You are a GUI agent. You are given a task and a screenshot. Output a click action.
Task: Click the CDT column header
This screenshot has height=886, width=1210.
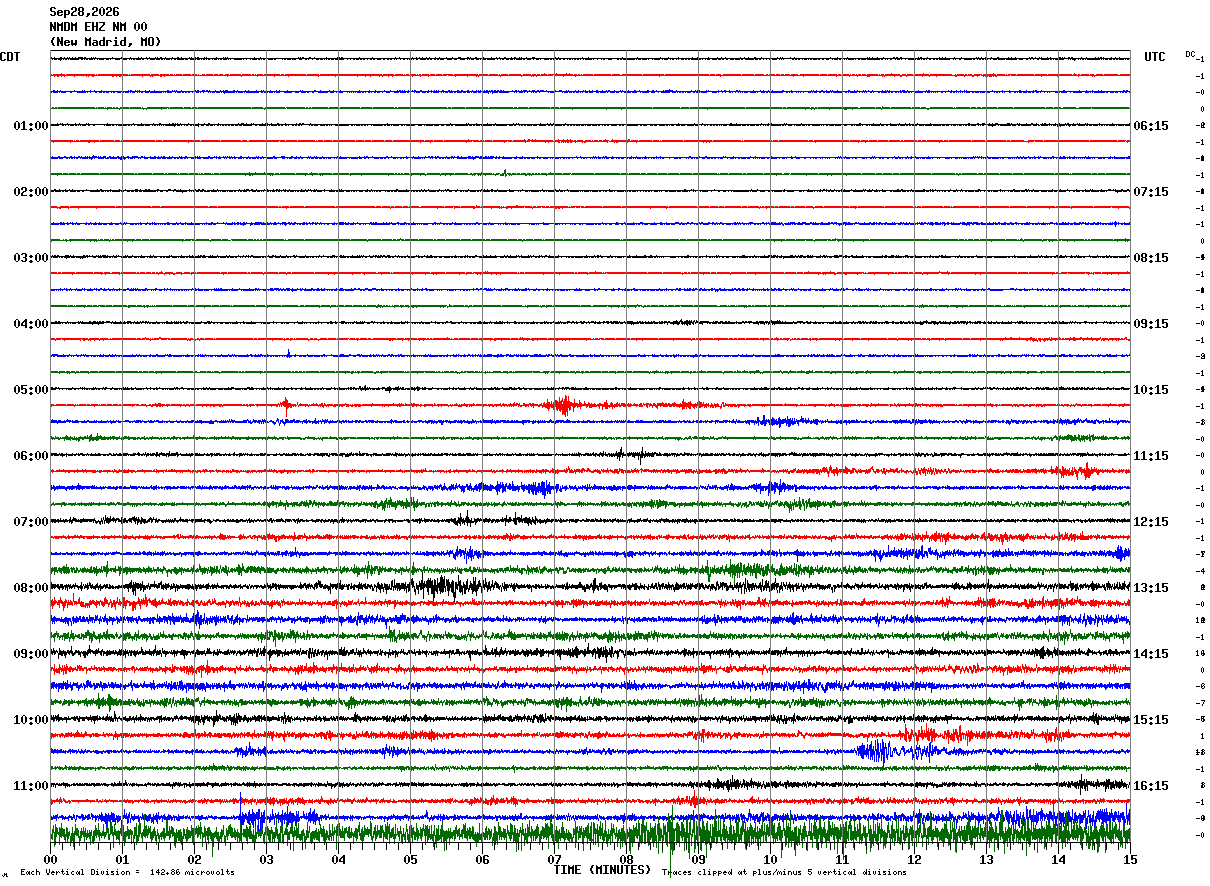[9, 57]
